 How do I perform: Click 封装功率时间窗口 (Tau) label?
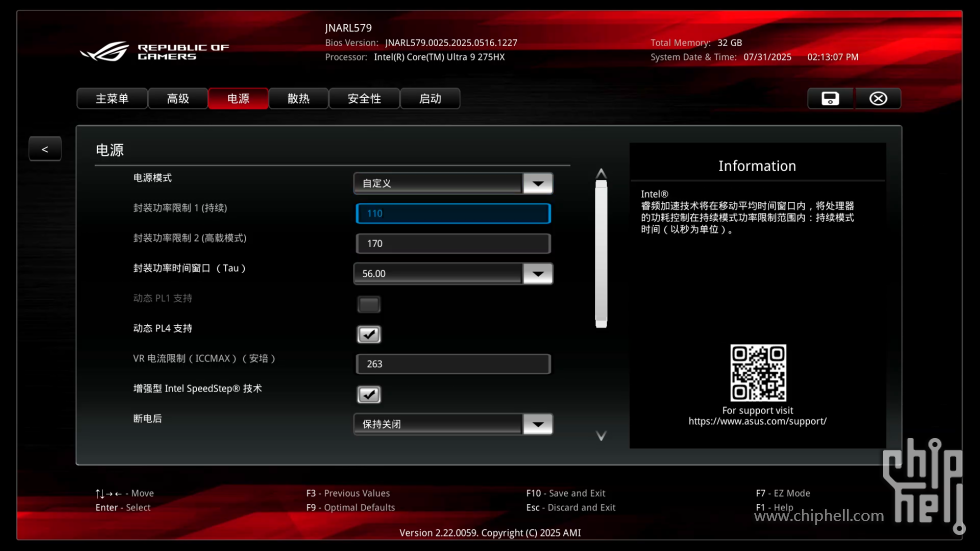point(190,268)
